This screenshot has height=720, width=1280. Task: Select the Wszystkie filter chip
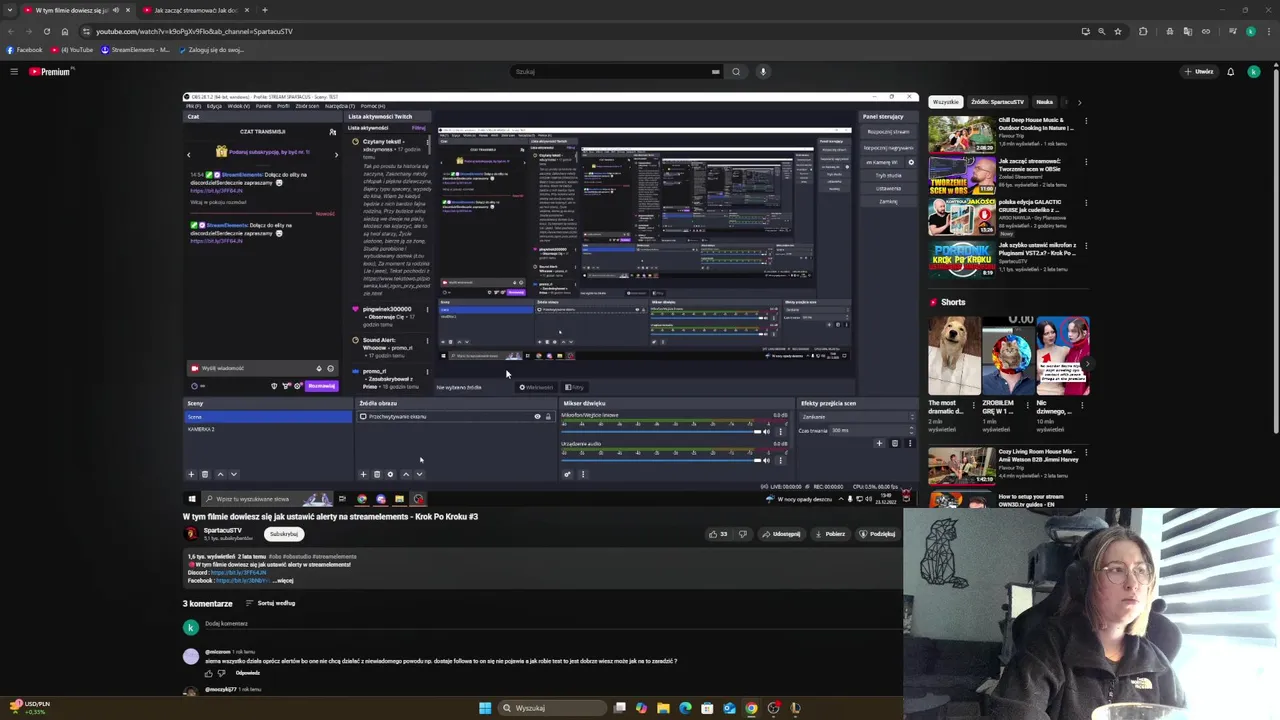pyautogui.click(x=946, y=102)
